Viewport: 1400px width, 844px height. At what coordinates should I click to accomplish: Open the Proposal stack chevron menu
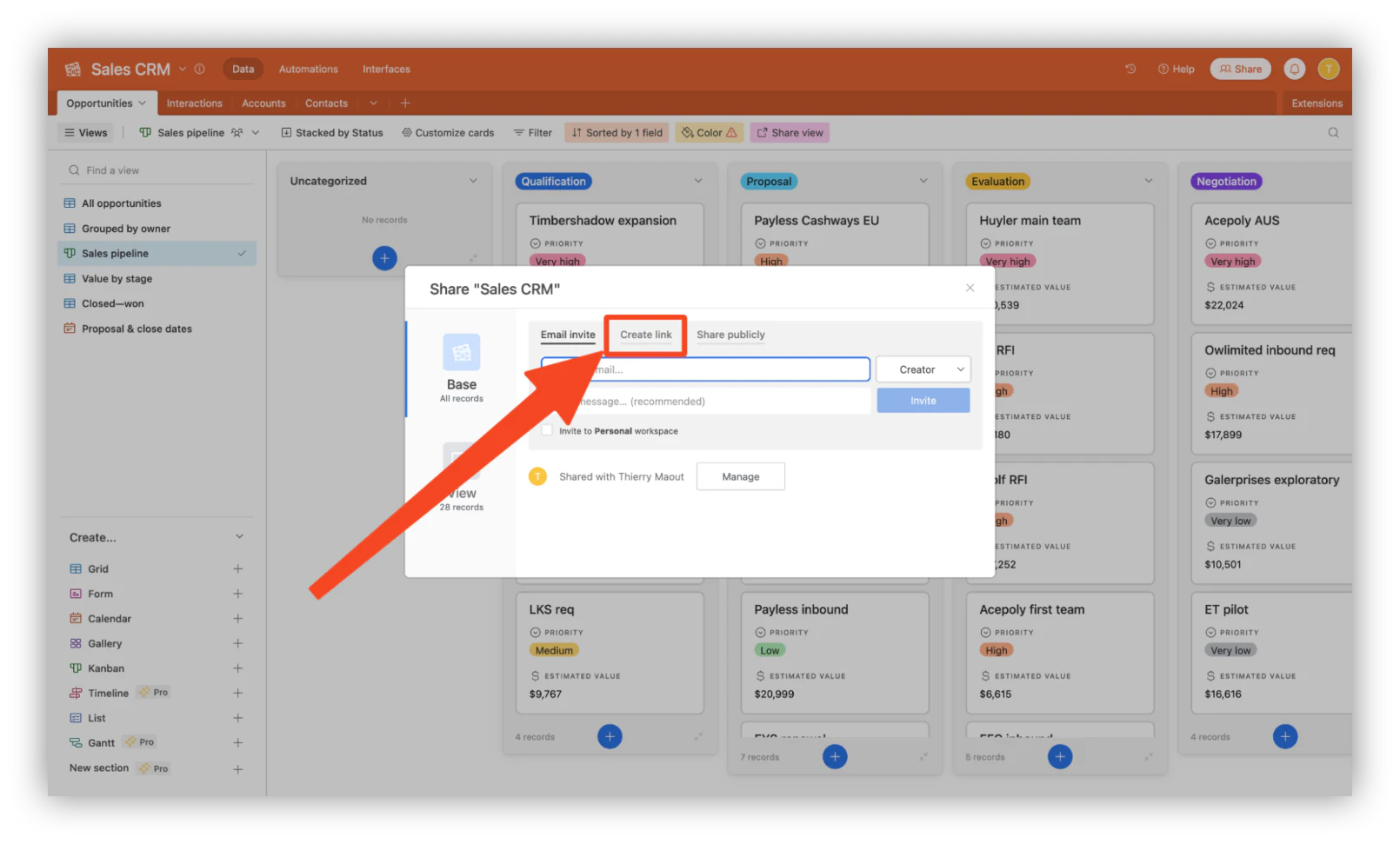pyautogui.click(x=923, y=181)
